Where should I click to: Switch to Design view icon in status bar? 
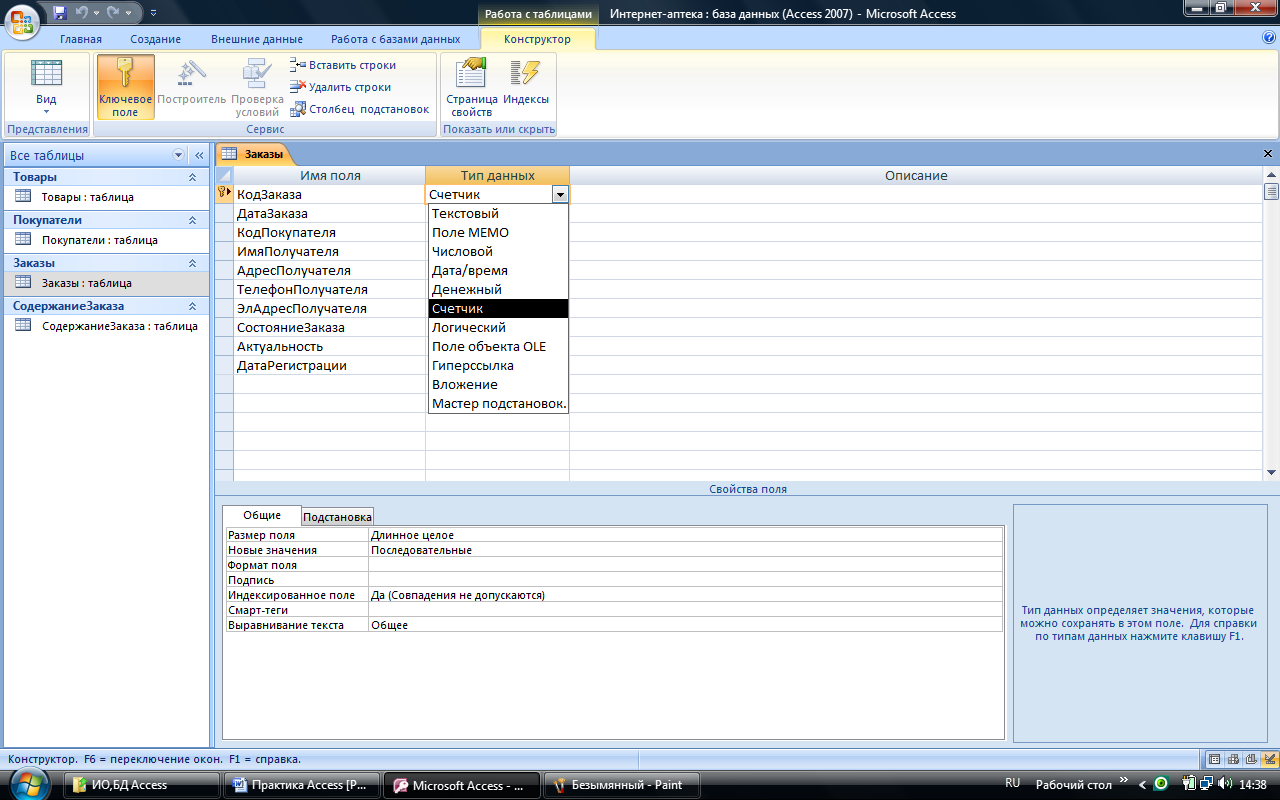pos(1269,759)
